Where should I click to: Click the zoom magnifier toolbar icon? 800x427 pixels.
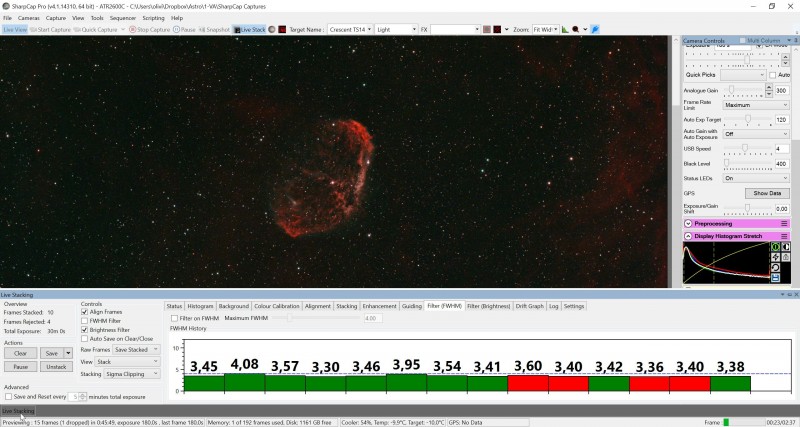pos(576,30)
